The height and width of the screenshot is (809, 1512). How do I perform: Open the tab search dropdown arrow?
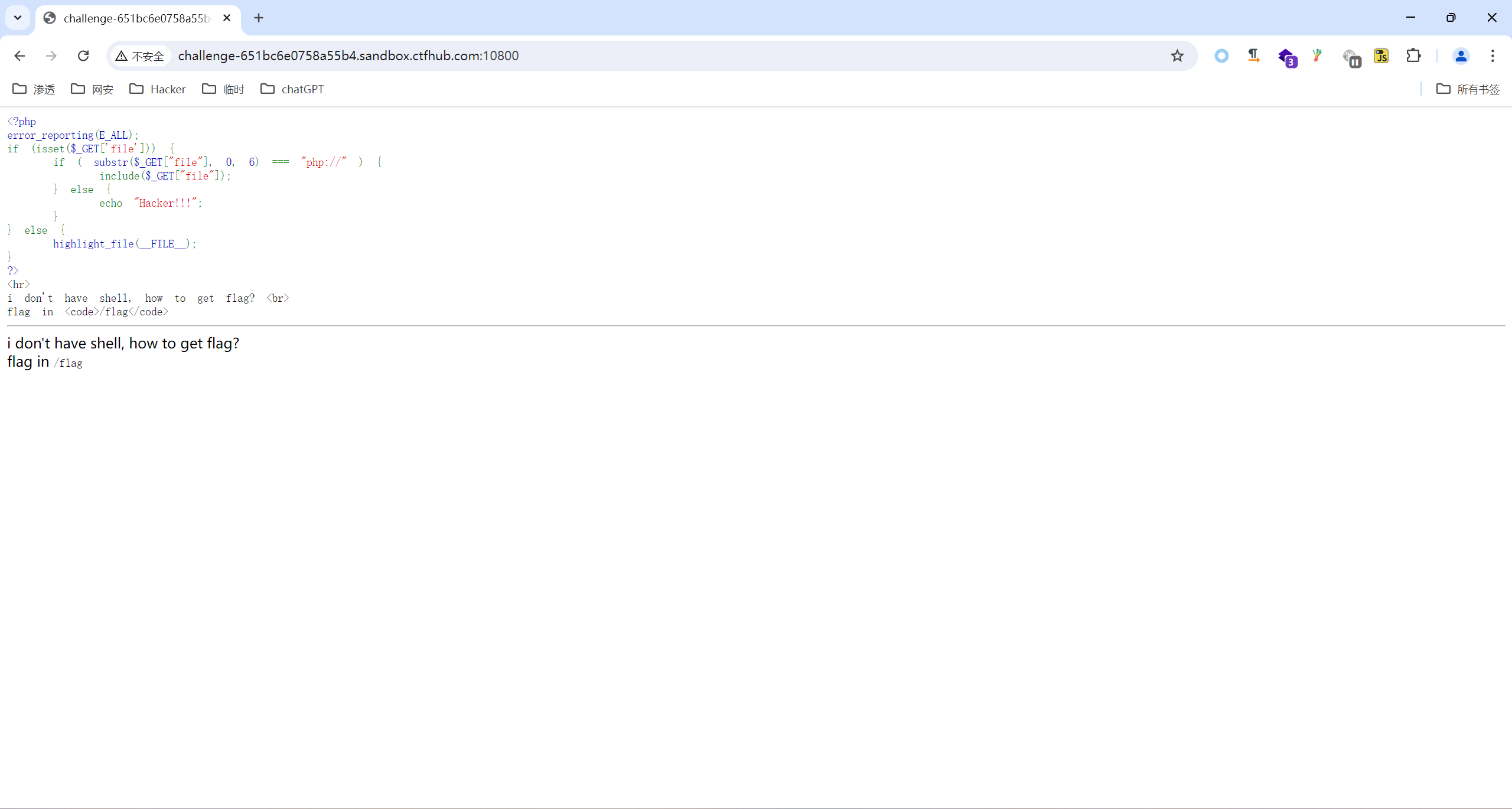click(x=17, y=18)
